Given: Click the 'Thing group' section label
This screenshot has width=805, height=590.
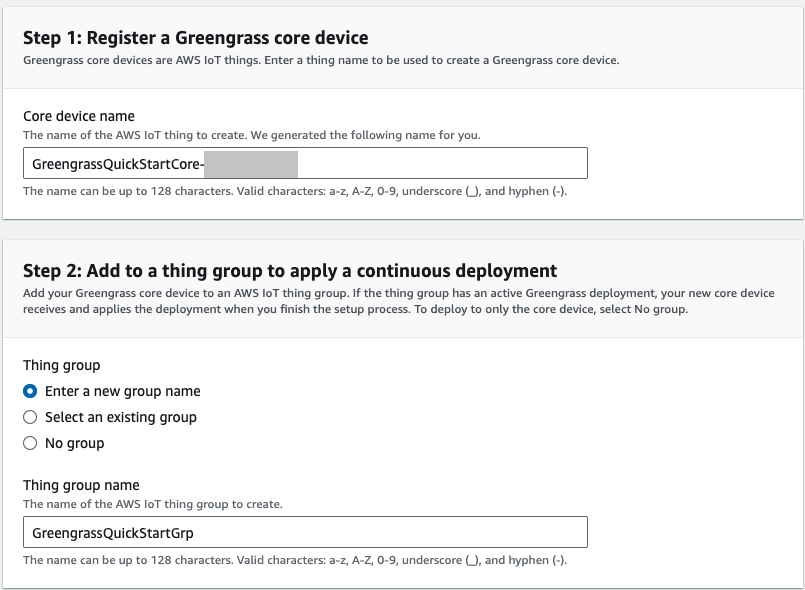Looking at the screenshot, I should point(62,365).
